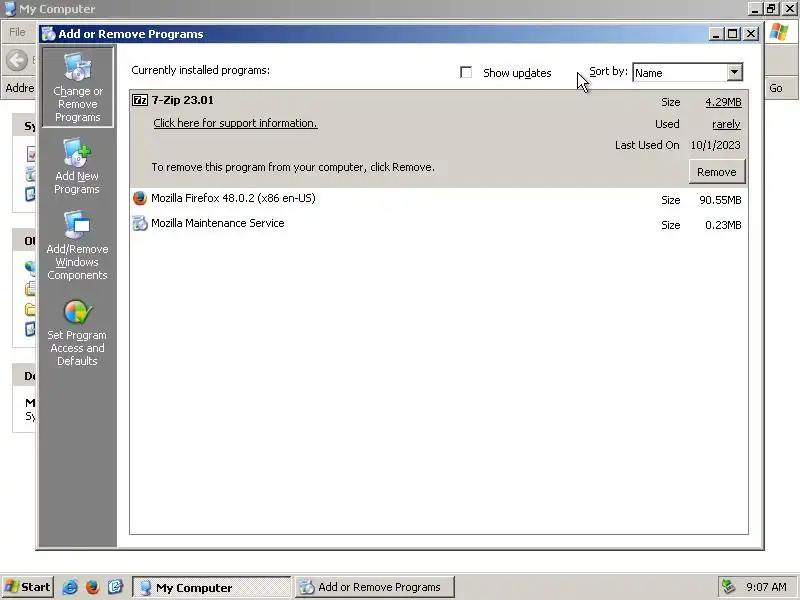Open the Start menu
The image size is (800, 600).
28,587
